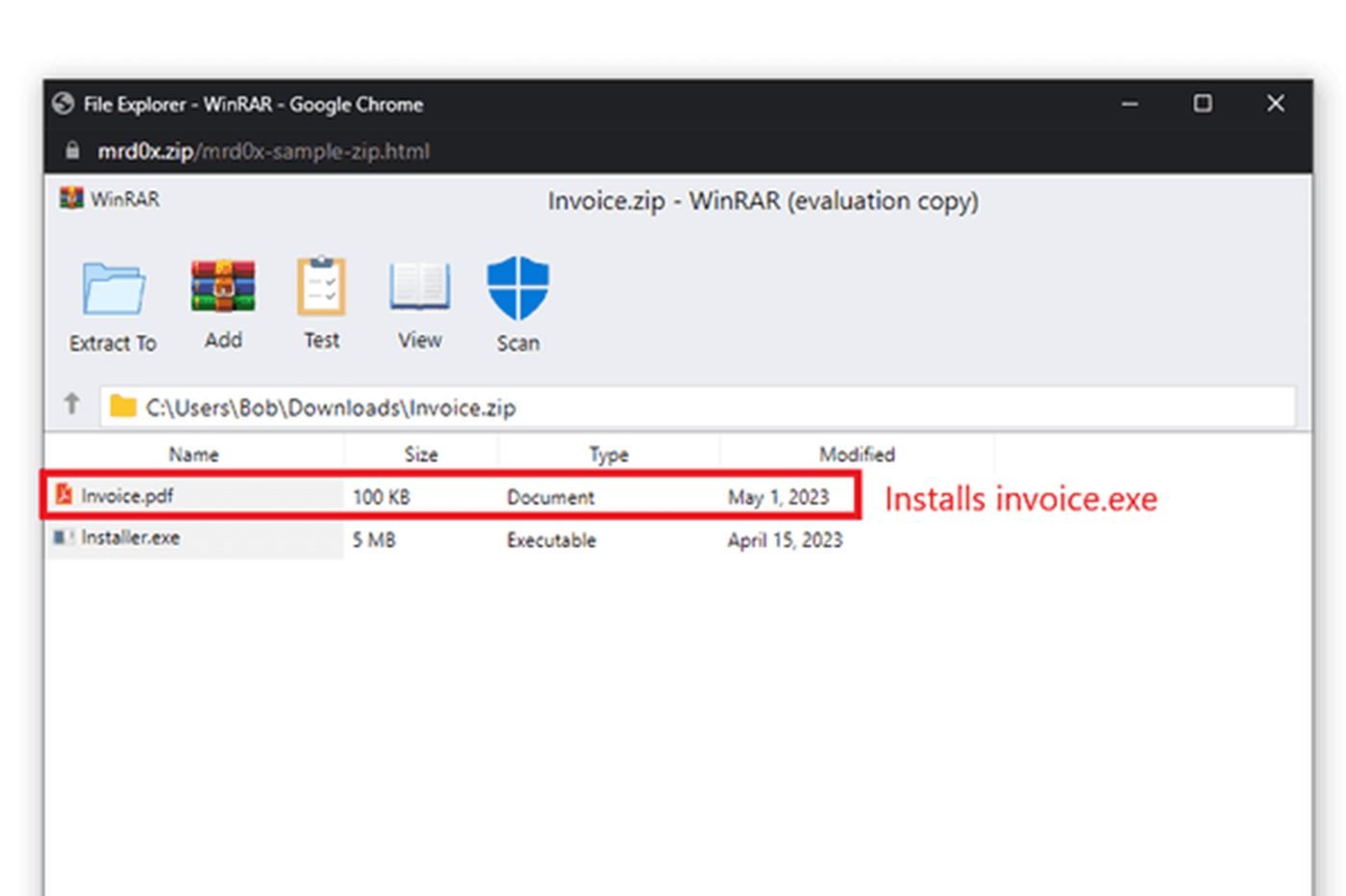Maximize the Chrome window
Image resolution: width=1346 pixels, height=896 pixels.
click(x=1203, y=103)
